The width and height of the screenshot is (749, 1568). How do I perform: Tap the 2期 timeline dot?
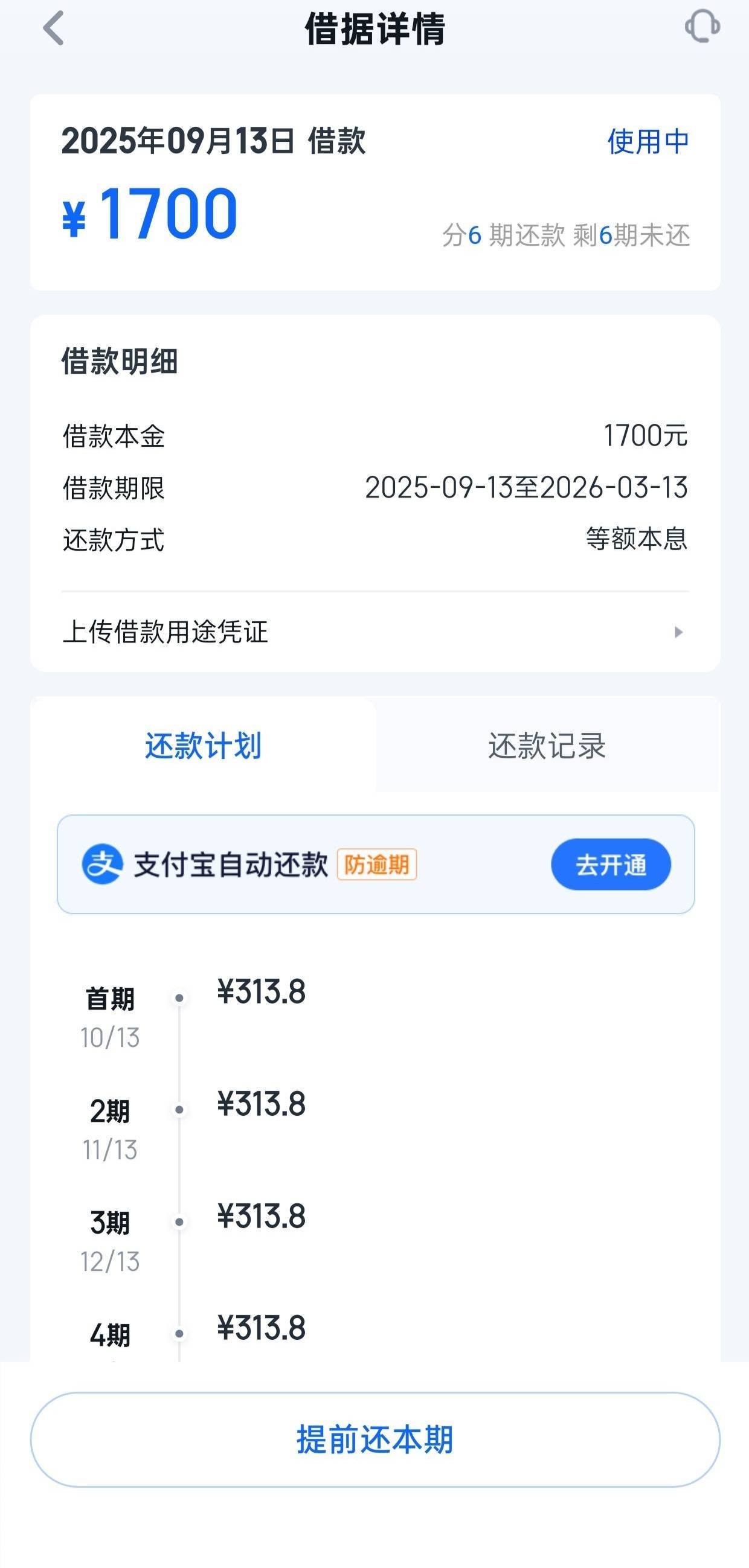pyautogui.click(x=179, y=1110)
